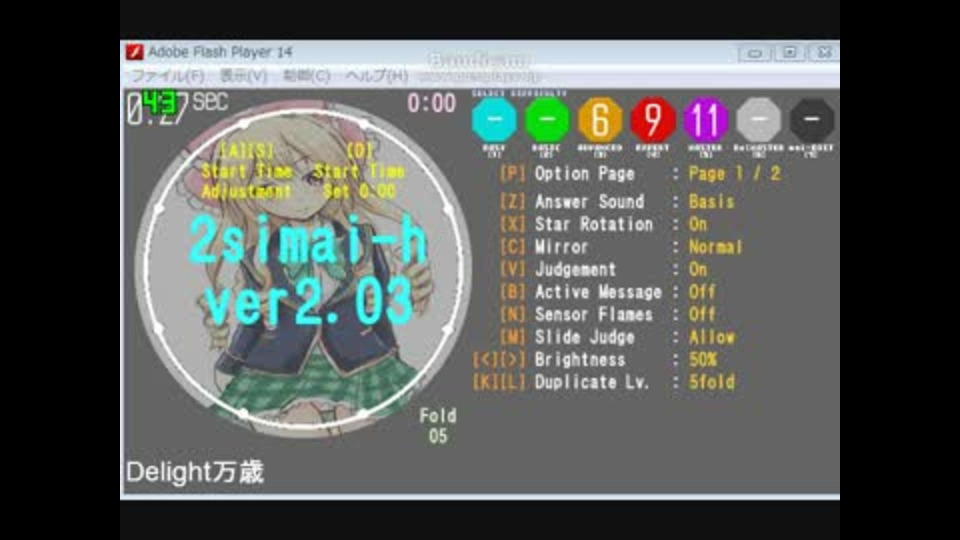
Task: Toggle Slide Judge Allow value
Action: 711,337
